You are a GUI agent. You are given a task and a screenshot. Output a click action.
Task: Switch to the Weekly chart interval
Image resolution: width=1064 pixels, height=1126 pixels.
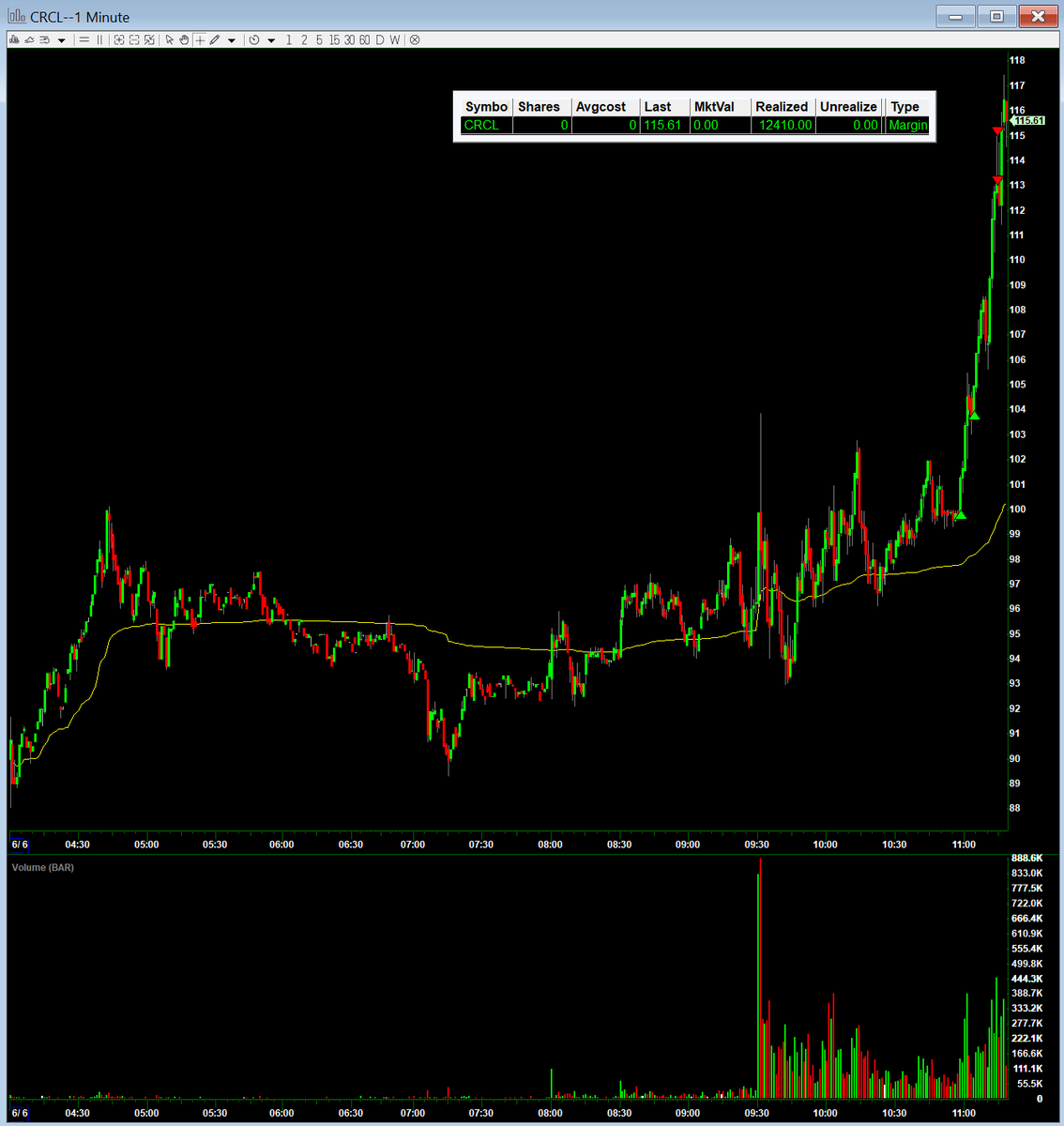[395, 40]
